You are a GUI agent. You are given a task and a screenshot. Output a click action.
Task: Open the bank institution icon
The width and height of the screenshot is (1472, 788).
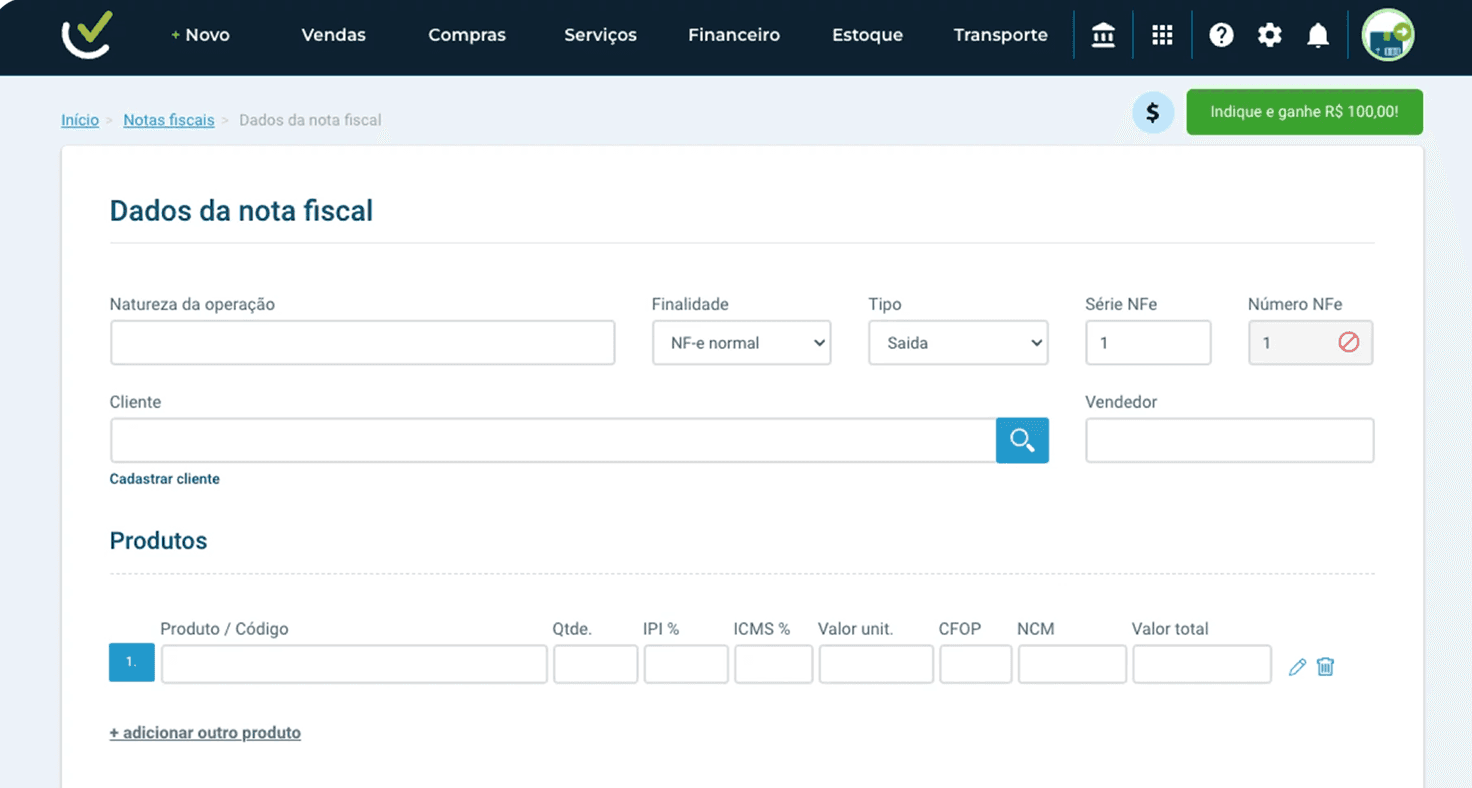[1103, 36]
